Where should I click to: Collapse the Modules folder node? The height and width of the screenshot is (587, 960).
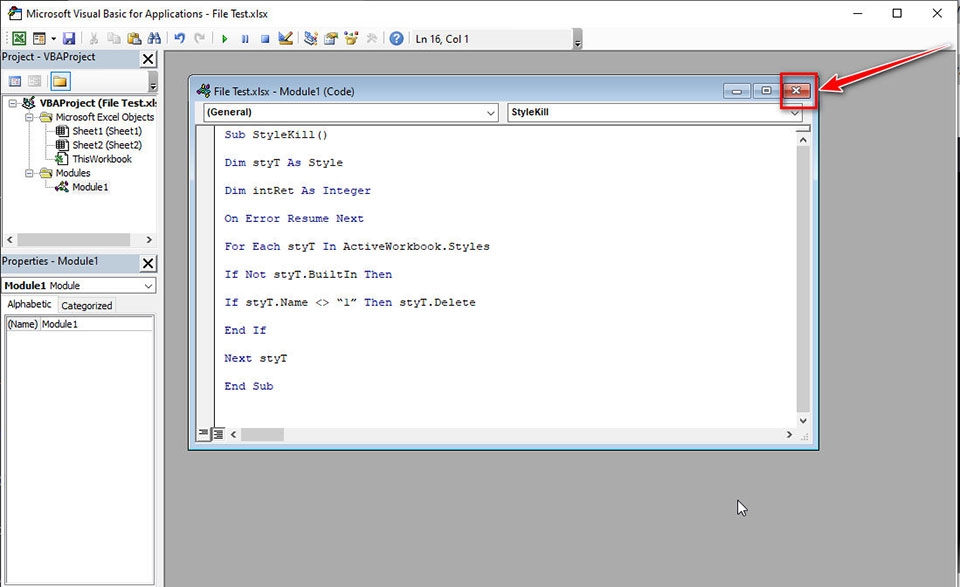click(29, 173)
